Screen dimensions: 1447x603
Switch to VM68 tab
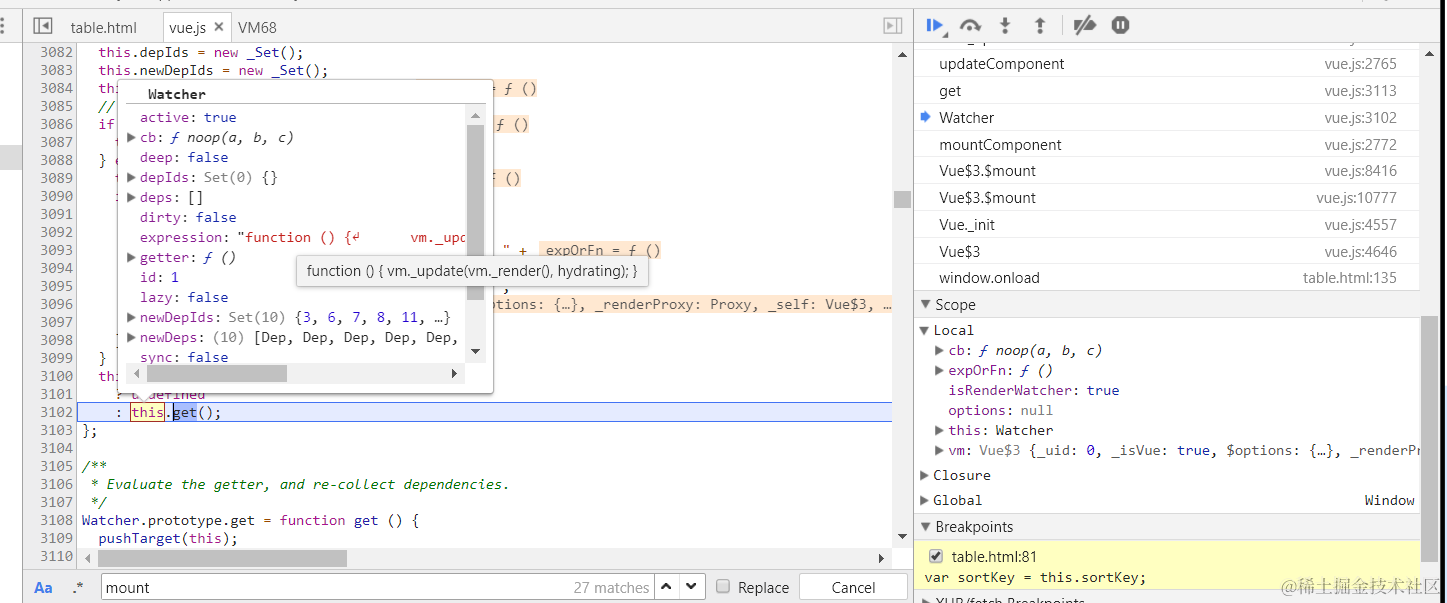click(257, 27)
